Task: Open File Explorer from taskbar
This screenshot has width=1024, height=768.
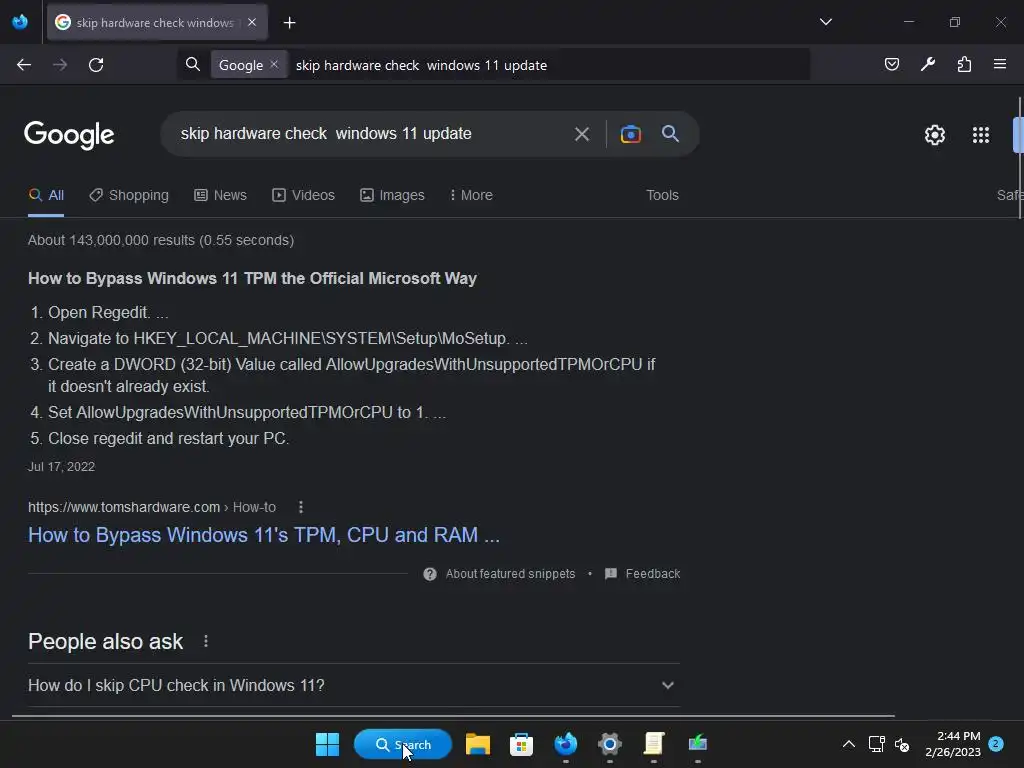Action: pyautogui.click(x=477, y=744)
